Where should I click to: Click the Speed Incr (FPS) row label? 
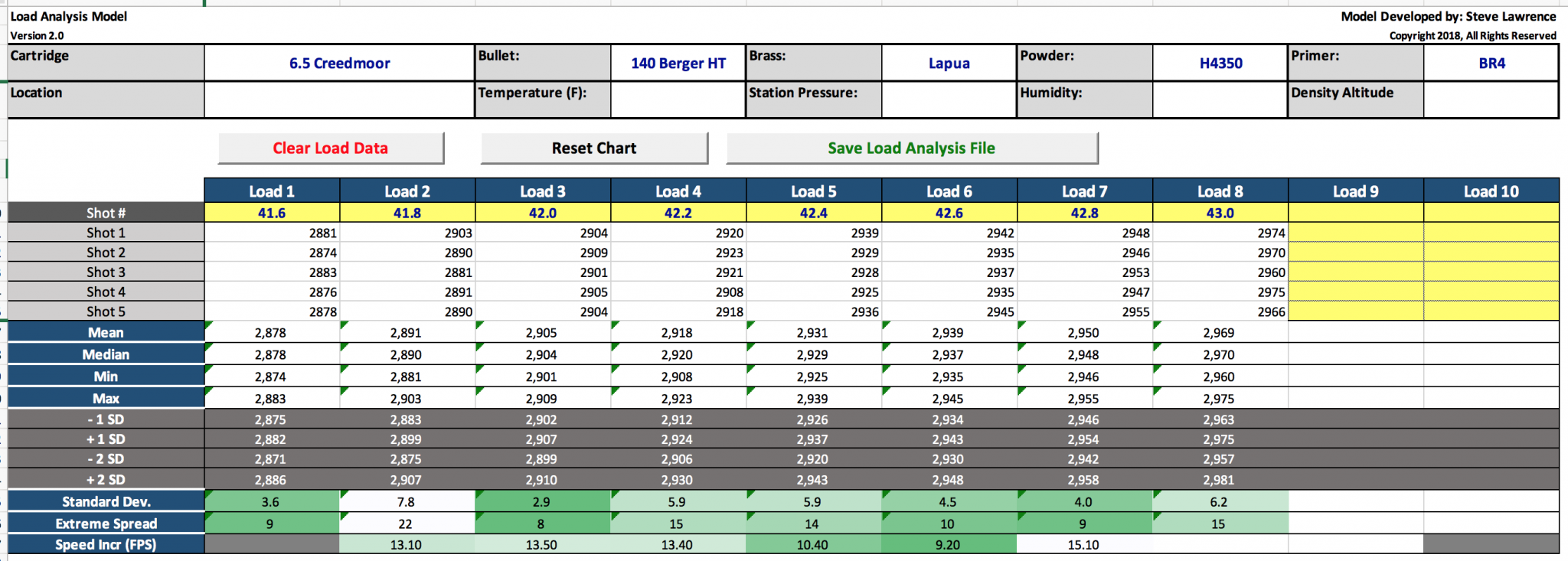[x=106, y=544]
